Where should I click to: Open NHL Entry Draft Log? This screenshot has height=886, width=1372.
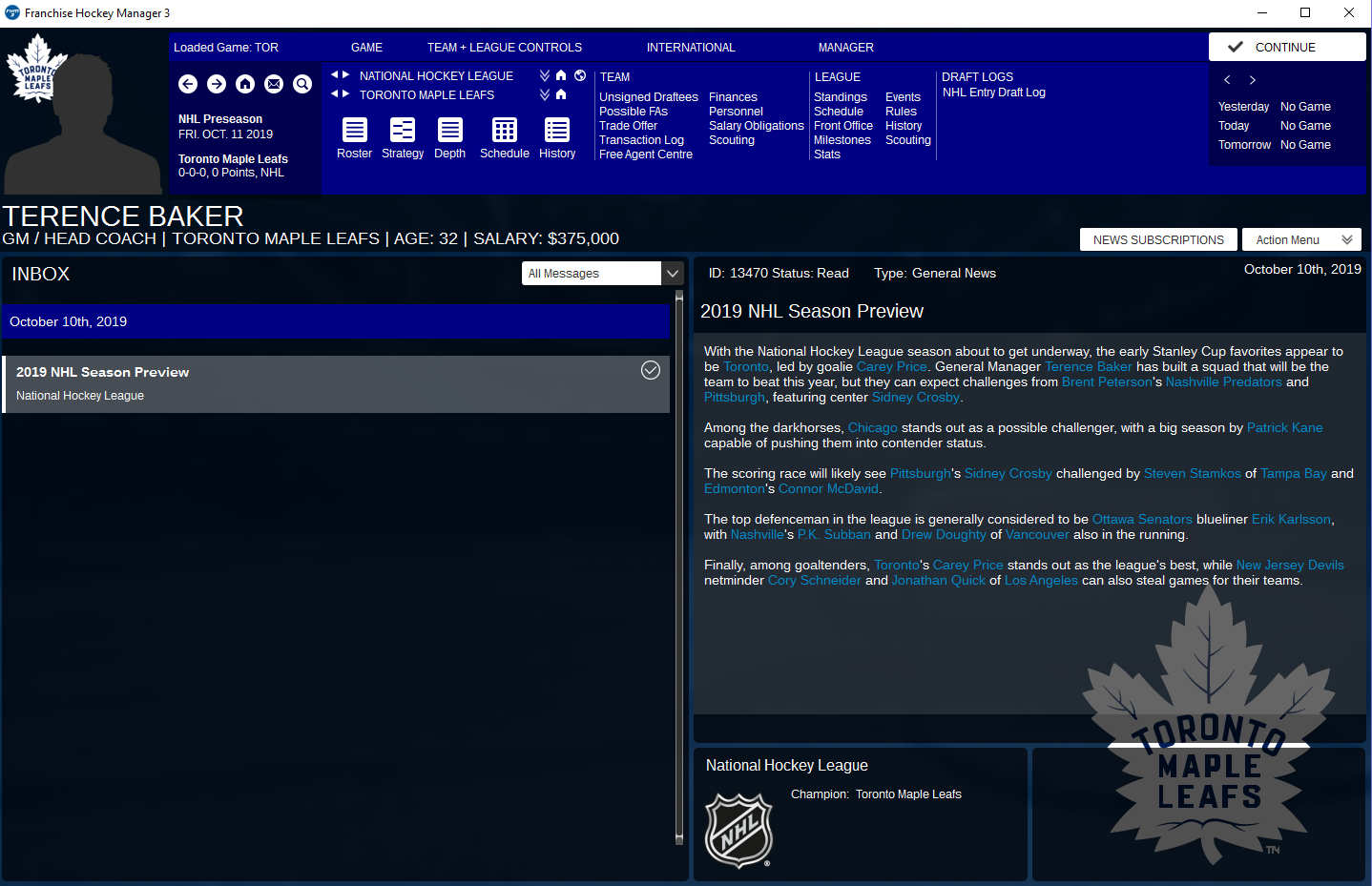pos(994,93)
